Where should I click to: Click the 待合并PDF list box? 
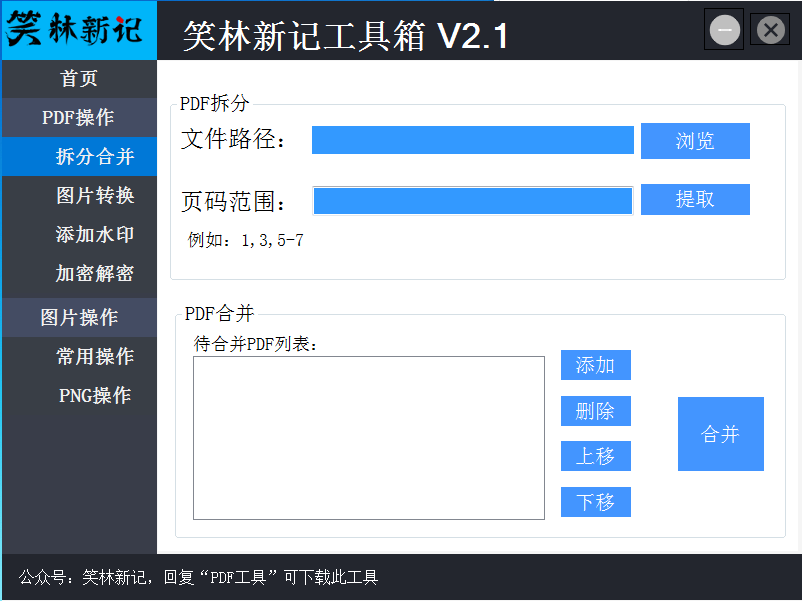369,438
